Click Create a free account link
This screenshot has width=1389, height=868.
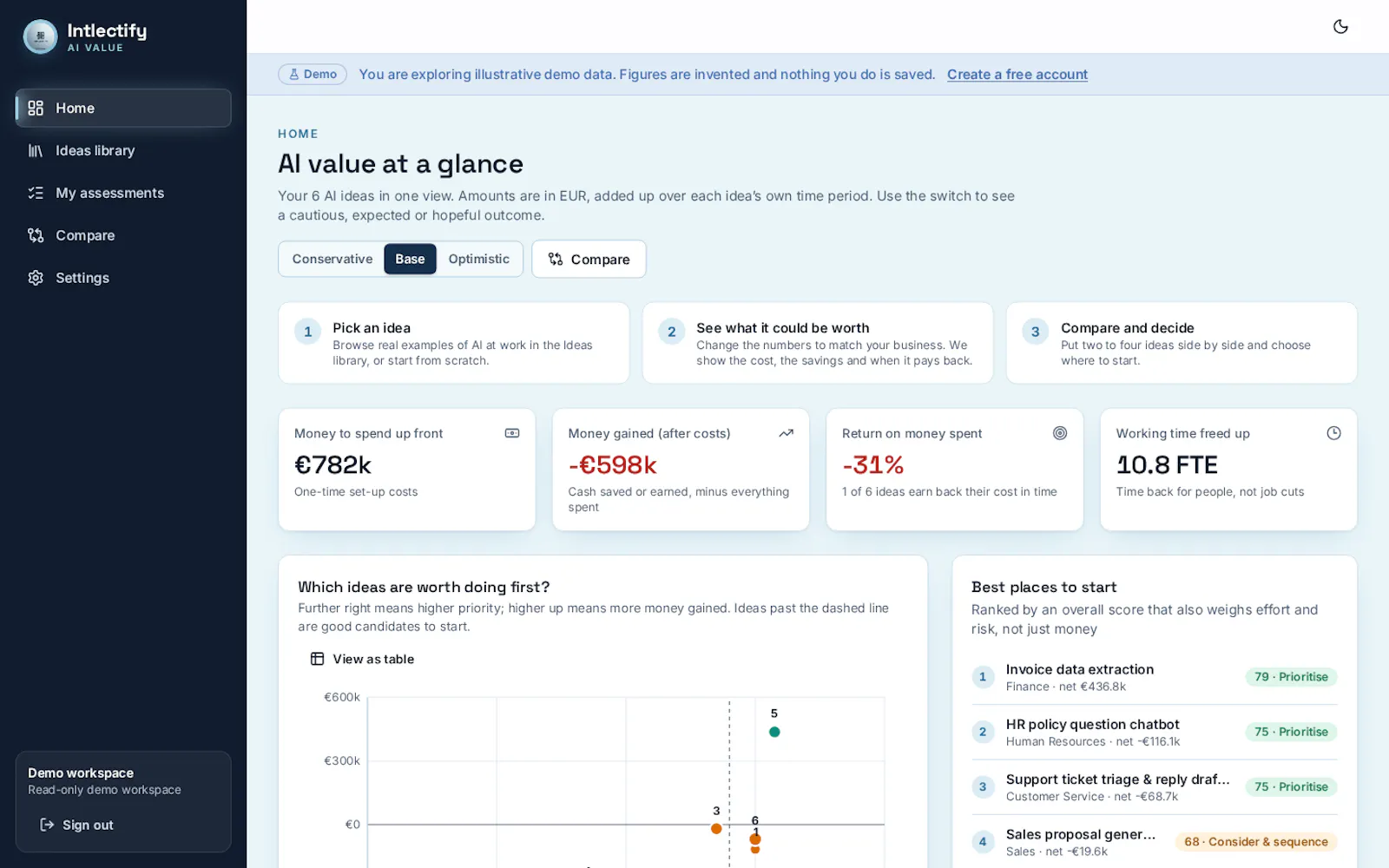(1017, 75)
